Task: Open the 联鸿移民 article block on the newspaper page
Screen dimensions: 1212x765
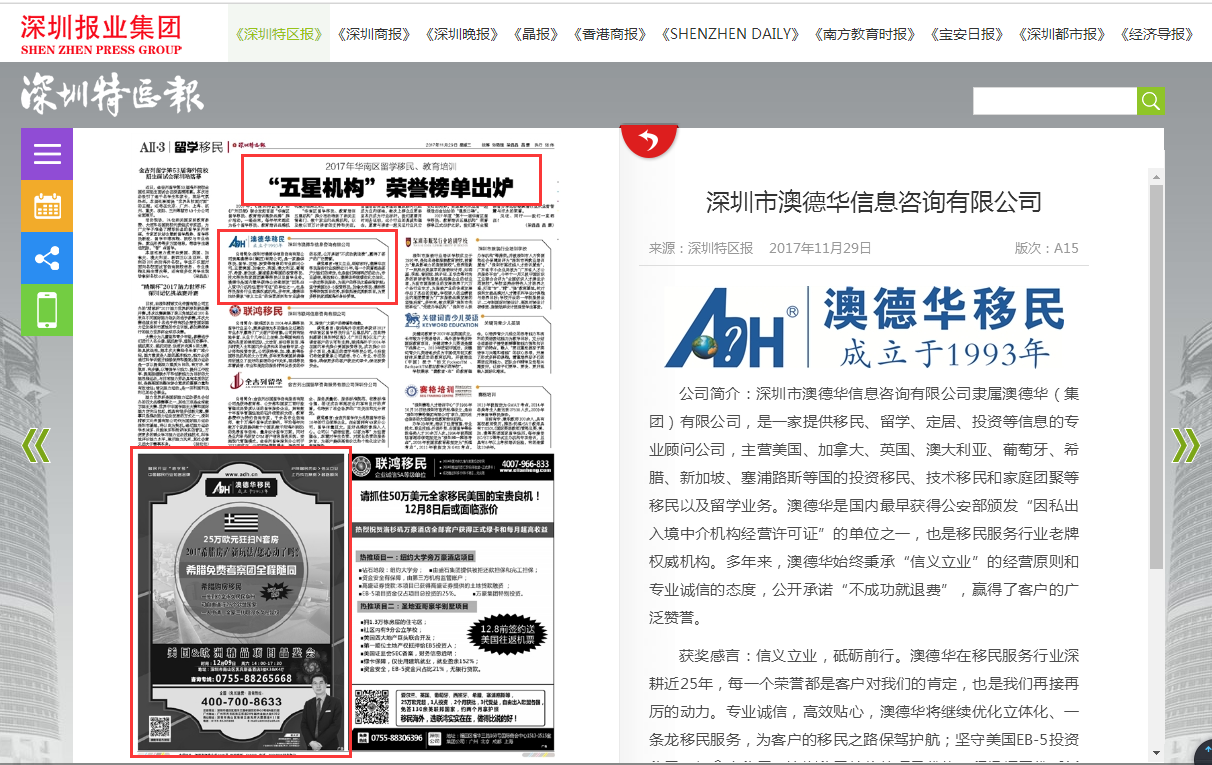Action: coord(307,338)
